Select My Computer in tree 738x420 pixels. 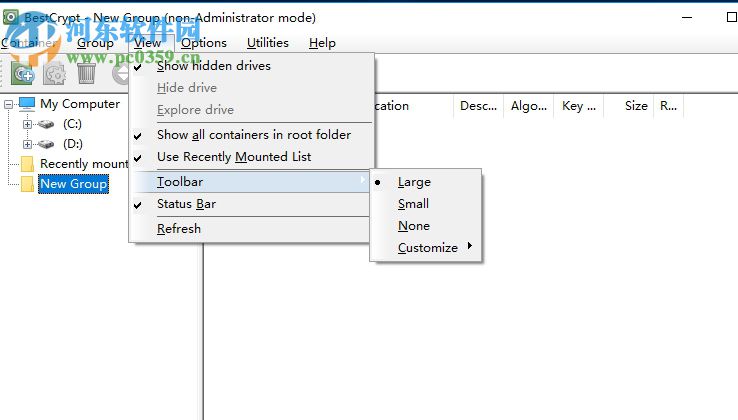pyautogui.click(x=80, y=104)
